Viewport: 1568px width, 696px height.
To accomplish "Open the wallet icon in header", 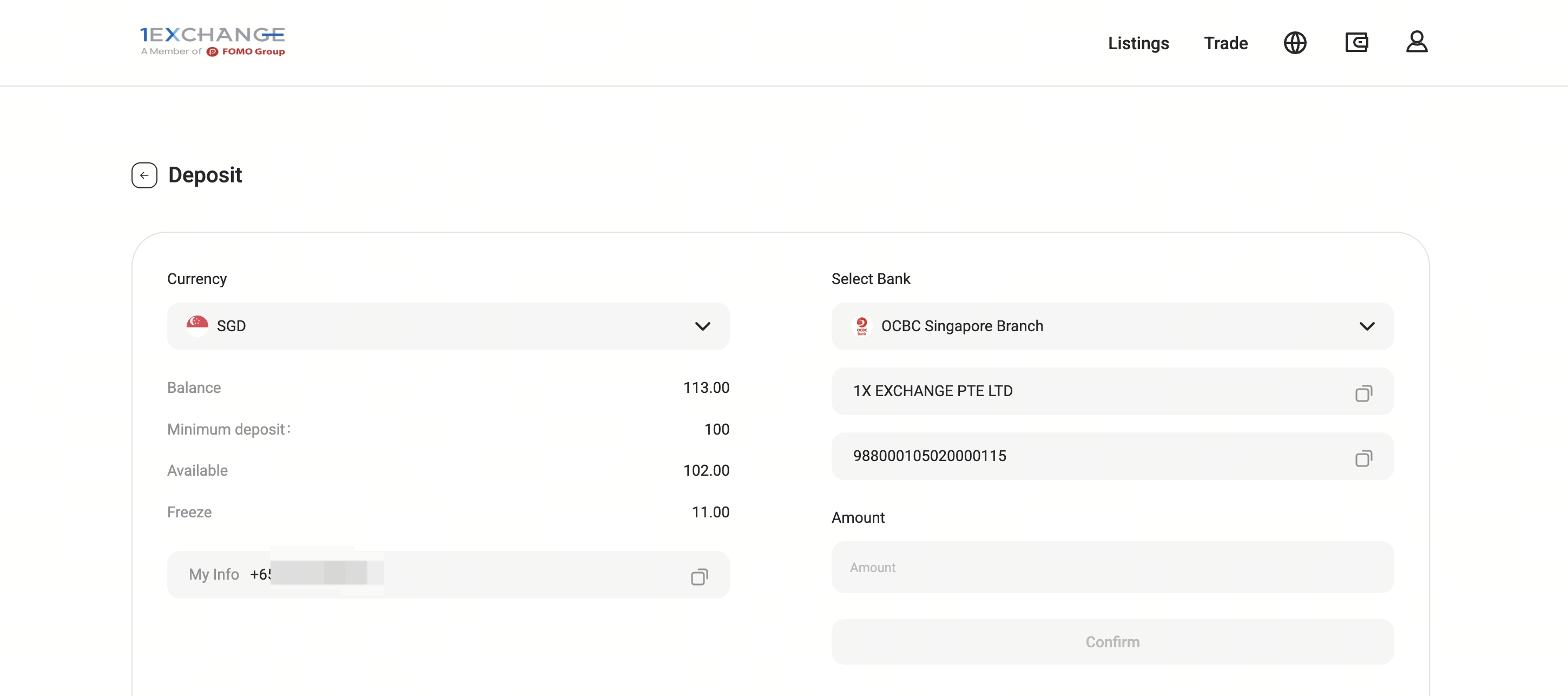I will (1356, 43).
